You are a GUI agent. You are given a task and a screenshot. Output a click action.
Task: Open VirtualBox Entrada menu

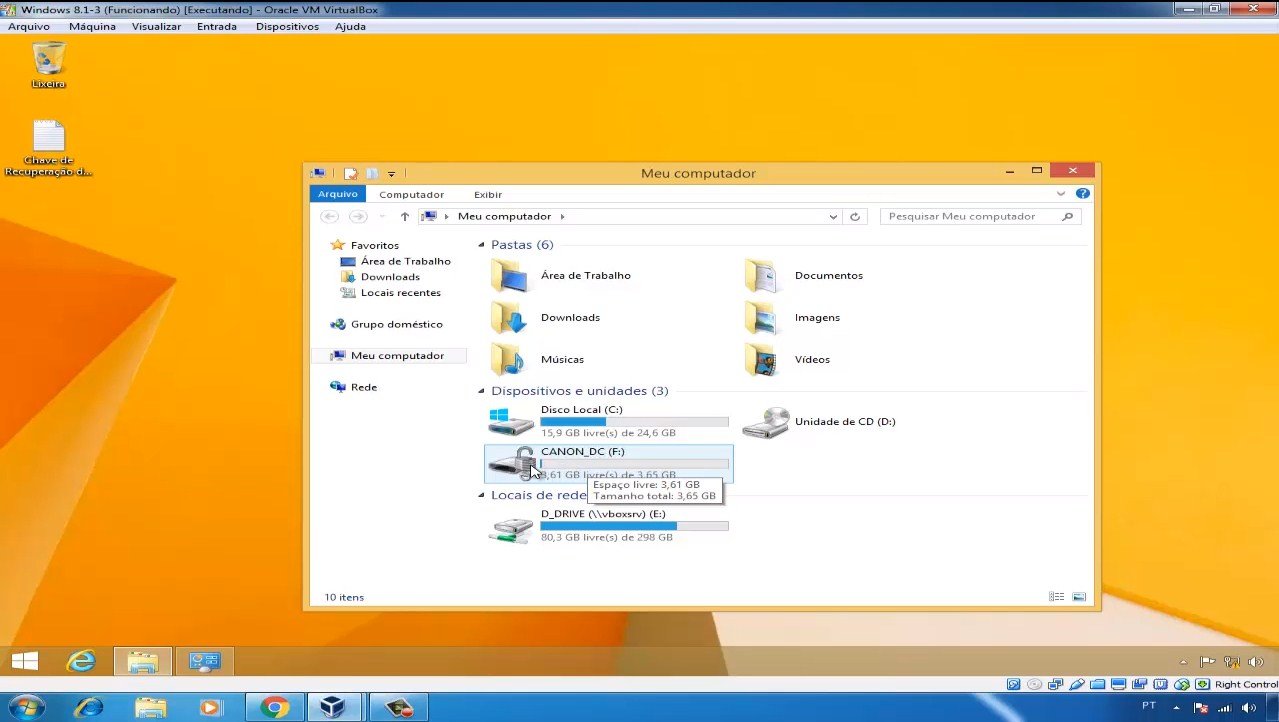217,26
